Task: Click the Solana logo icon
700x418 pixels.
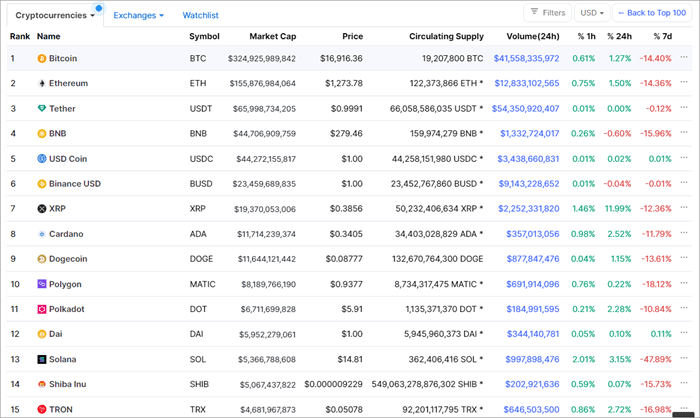Action: [x=42, y=359]
